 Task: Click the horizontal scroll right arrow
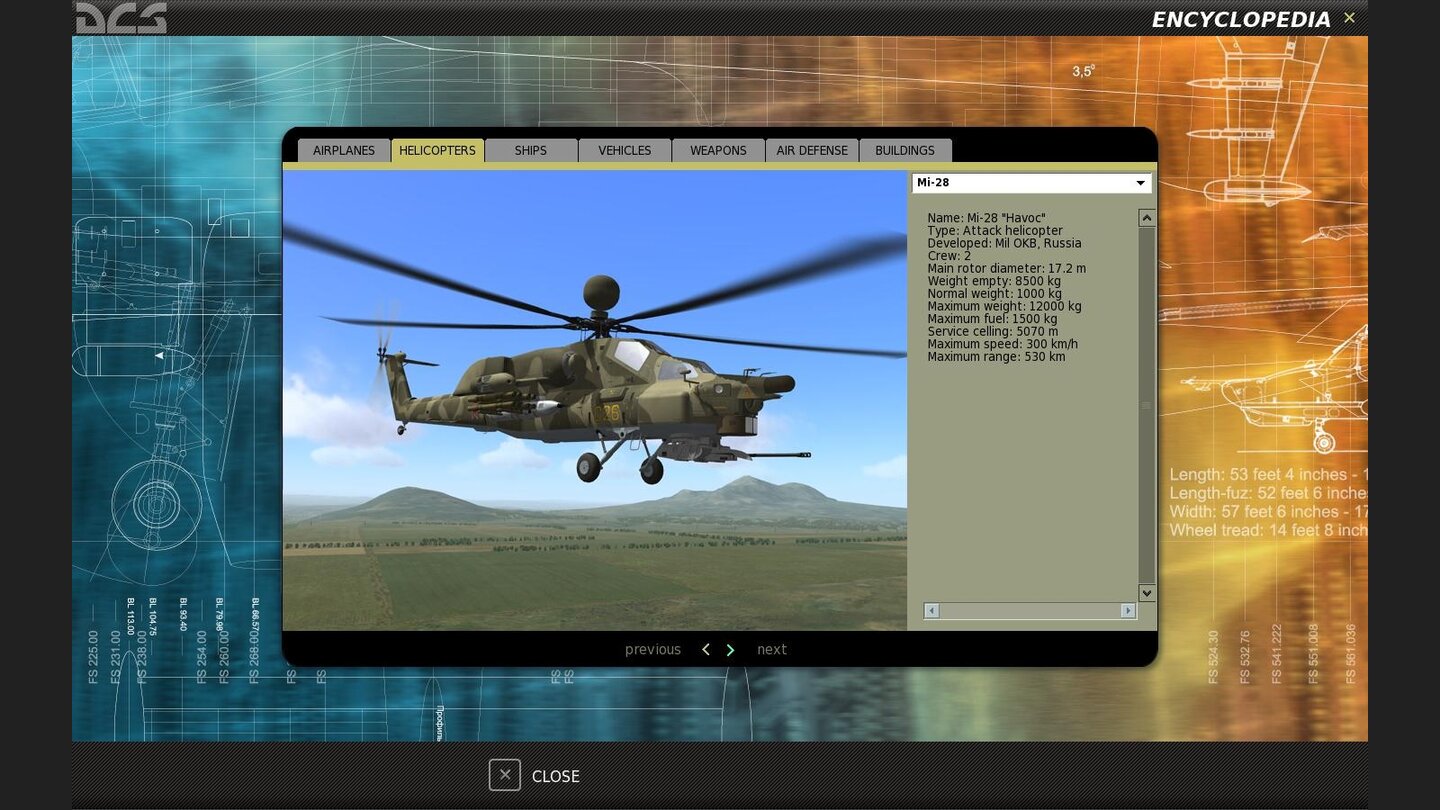coord(1128,610)
